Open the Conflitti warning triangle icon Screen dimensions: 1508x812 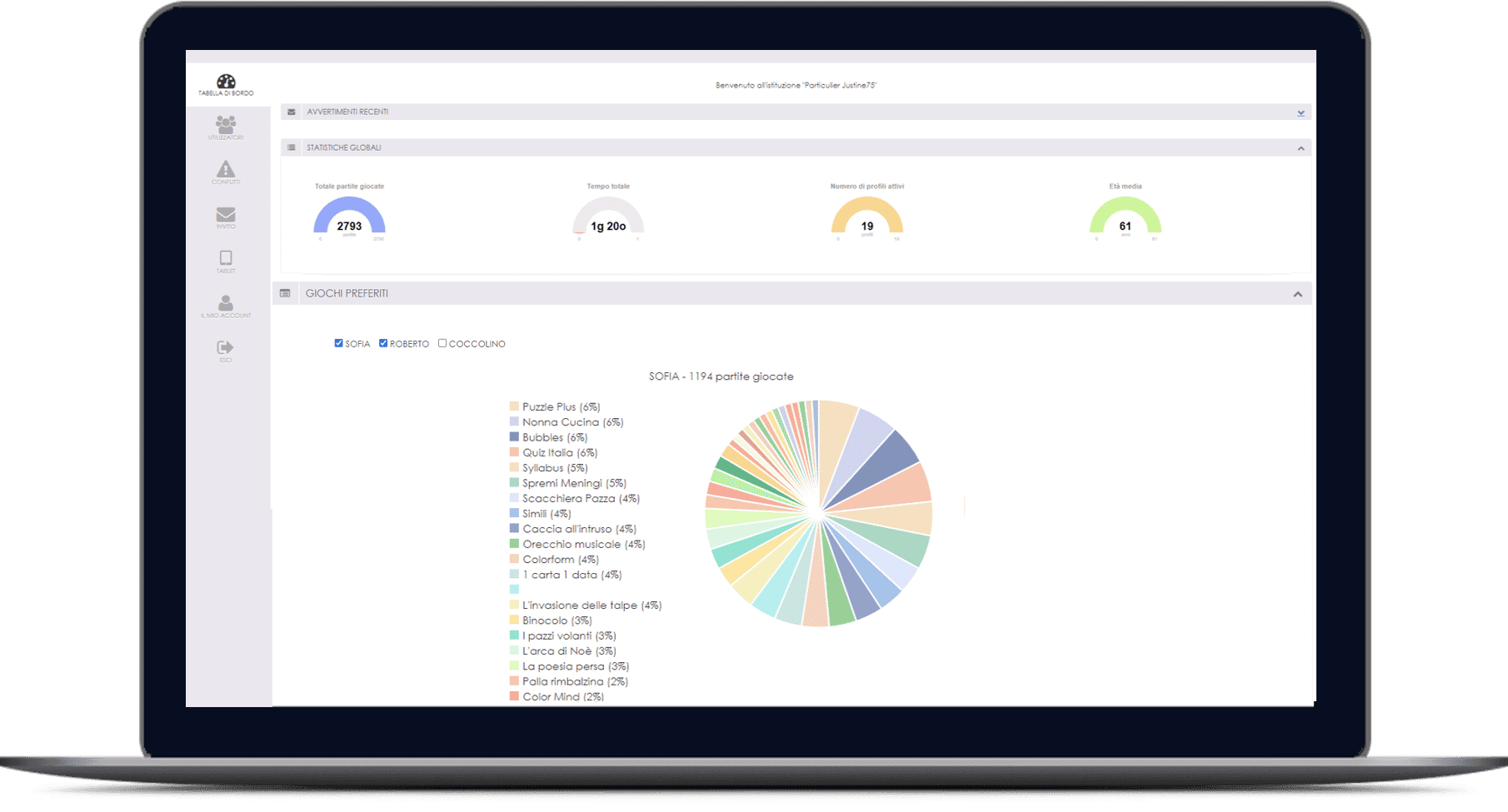226,168
